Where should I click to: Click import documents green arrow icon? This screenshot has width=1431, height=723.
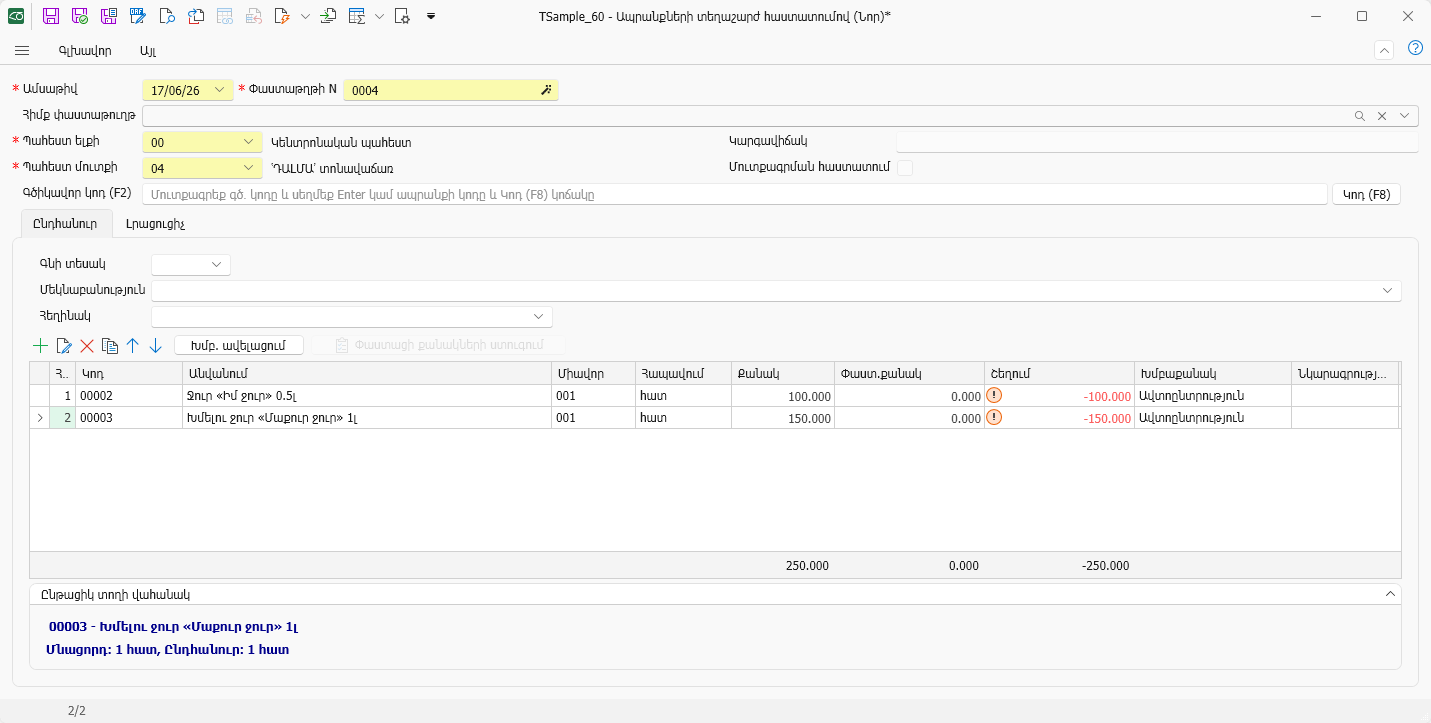(x=328, y=16)
